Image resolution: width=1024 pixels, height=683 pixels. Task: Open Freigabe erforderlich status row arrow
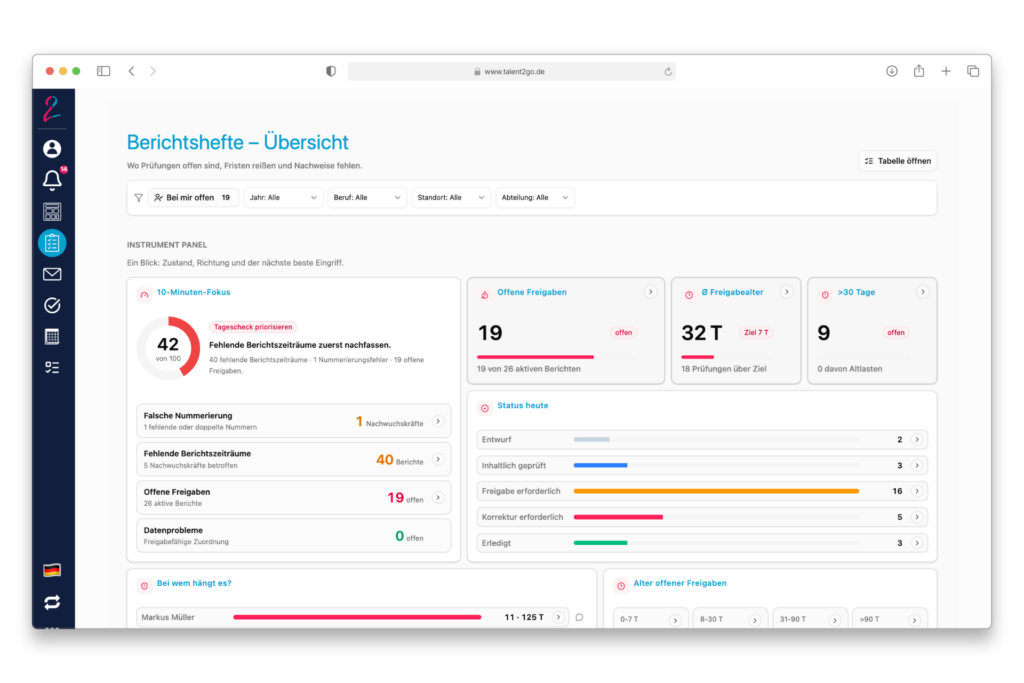pos(917,491)
